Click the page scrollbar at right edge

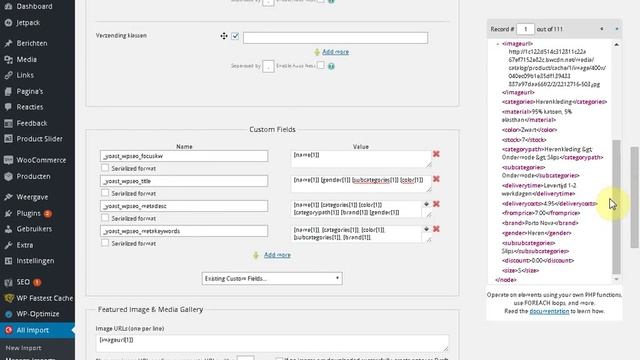click(x=635, y=197)
